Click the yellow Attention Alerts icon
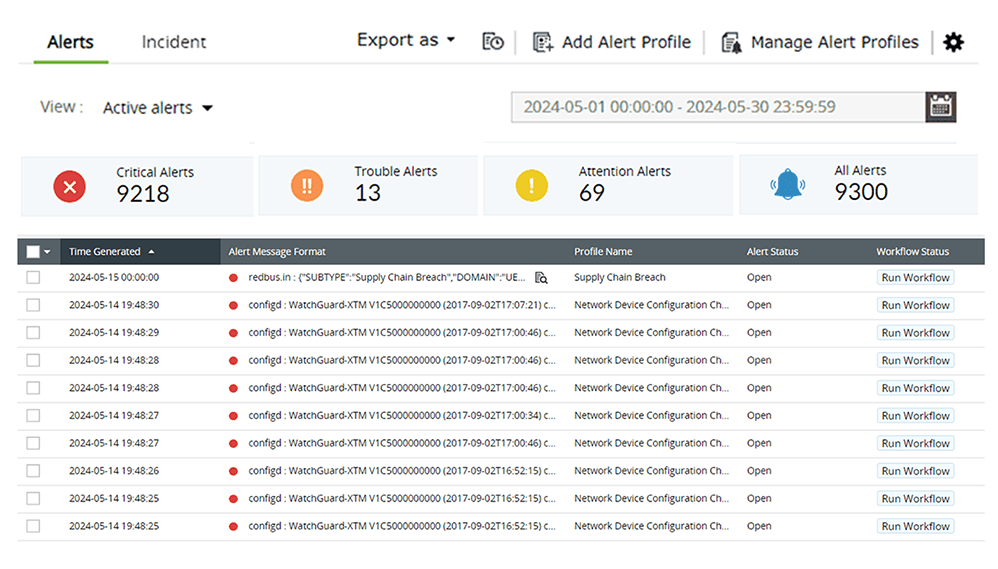The width and height of the screenshot is (998, 569). tap(531, 185)
